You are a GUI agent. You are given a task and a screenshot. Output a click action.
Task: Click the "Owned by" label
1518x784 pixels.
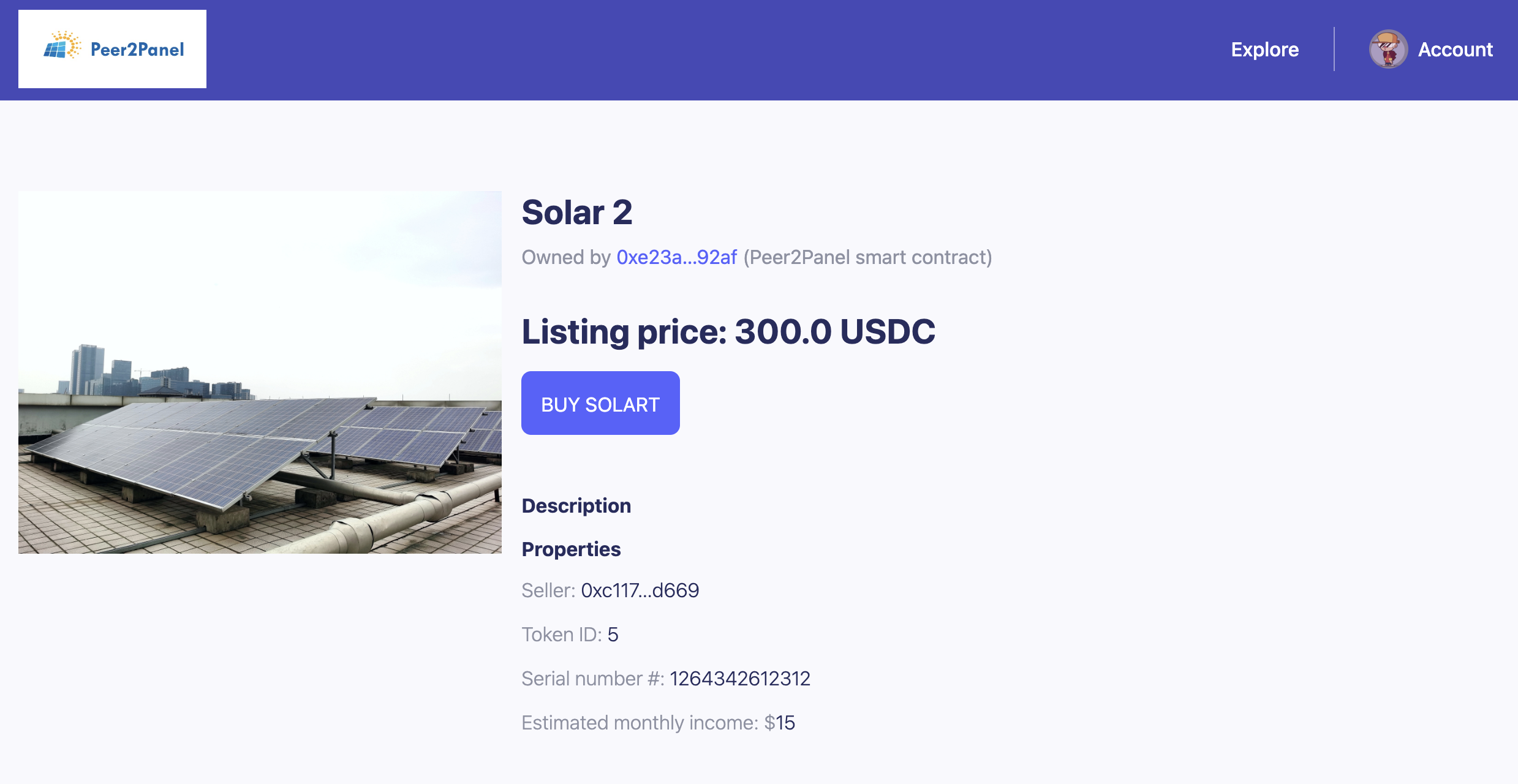565,257
